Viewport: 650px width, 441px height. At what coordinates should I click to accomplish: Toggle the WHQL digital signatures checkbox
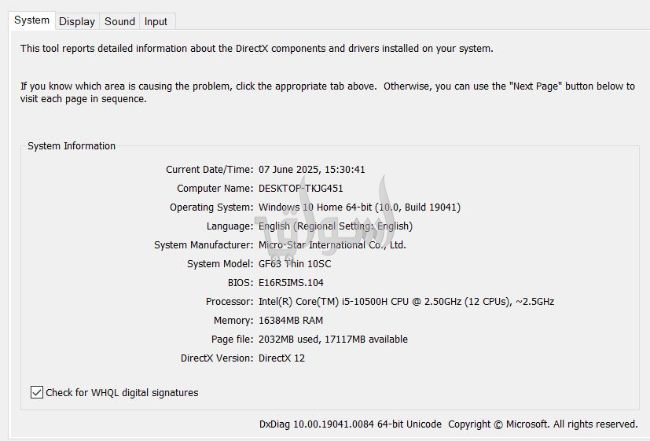(x=36, y=392)
